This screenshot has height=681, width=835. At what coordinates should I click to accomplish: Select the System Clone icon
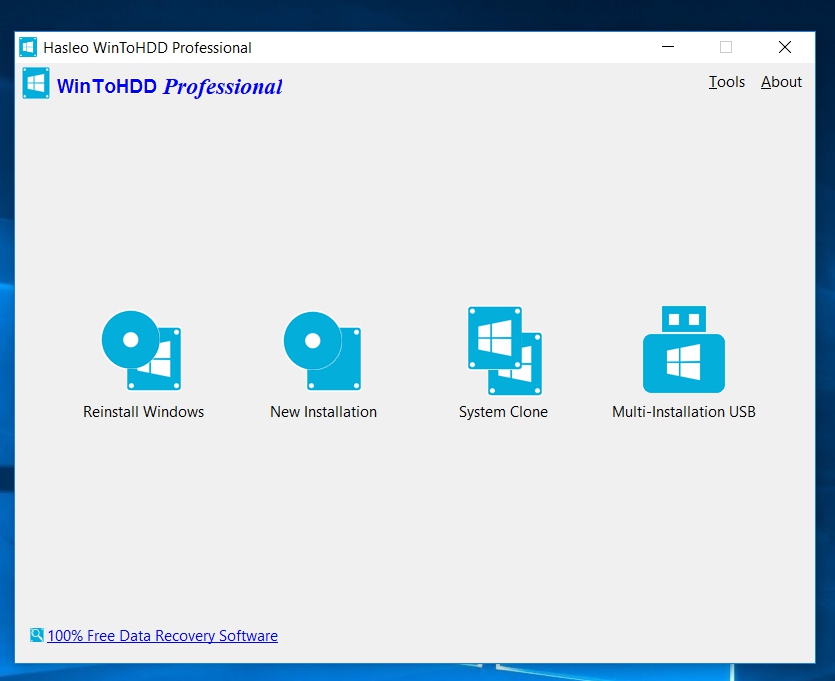coord(504,350)
